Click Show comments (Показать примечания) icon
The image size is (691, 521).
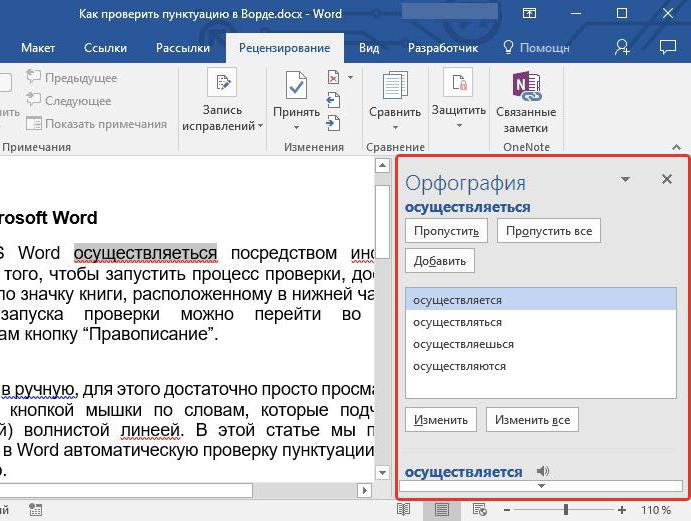[33, 123]
